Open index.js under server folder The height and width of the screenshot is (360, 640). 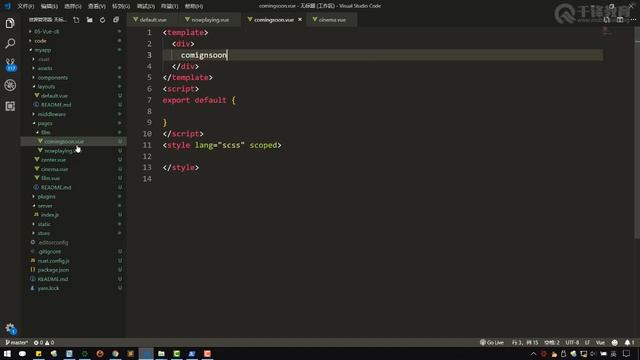pyautogui.click(x=50, y=215)
